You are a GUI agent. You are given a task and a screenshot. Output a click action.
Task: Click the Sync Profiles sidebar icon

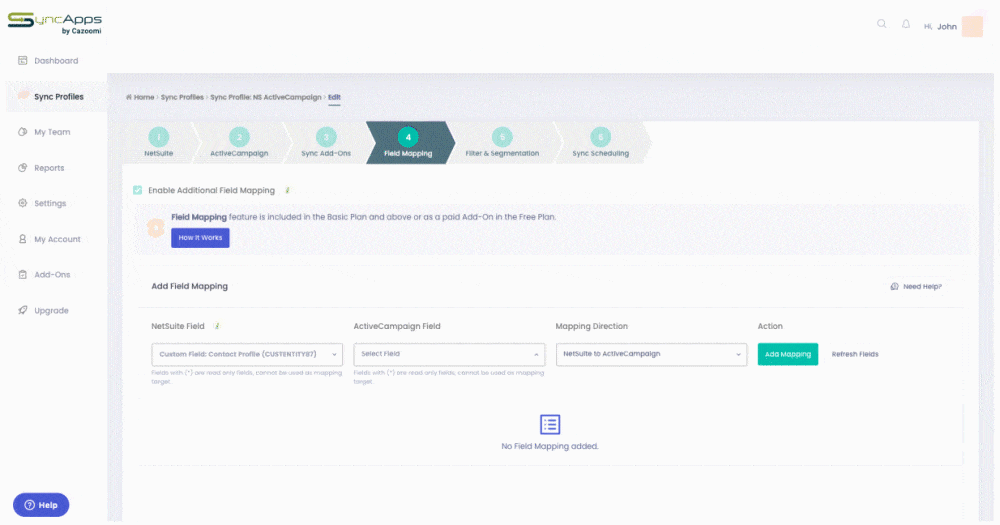click(x=23, y=96)
